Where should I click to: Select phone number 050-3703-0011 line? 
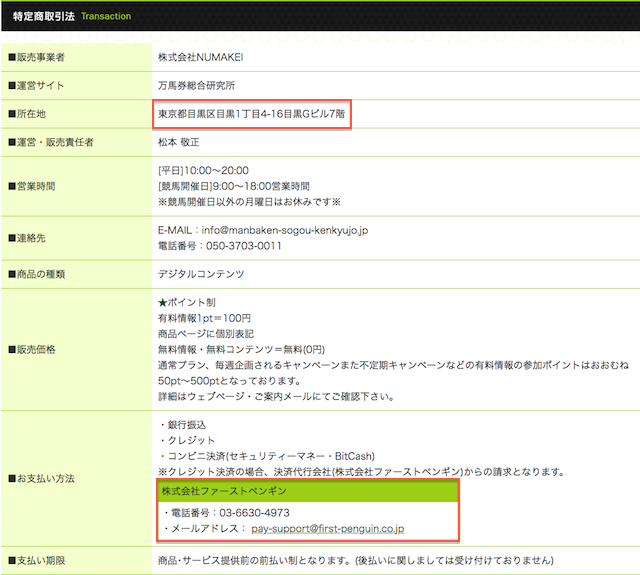pyautogui.click(x=220, y=246)
